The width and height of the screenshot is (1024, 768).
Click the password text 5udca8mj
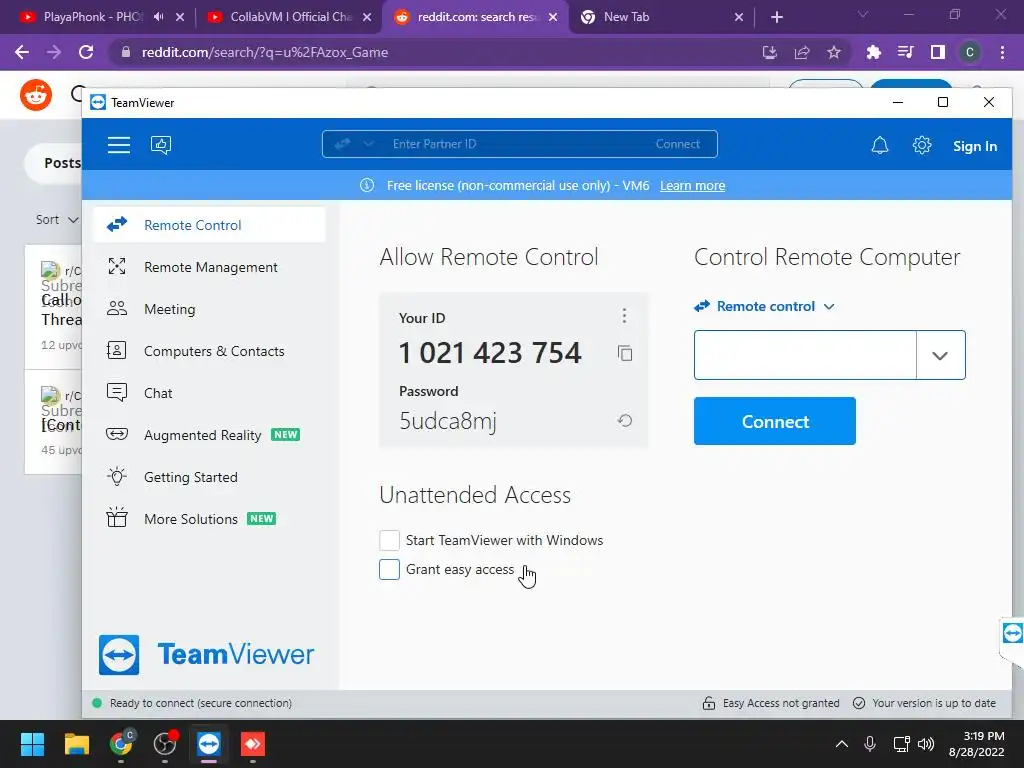pos(448,421)
